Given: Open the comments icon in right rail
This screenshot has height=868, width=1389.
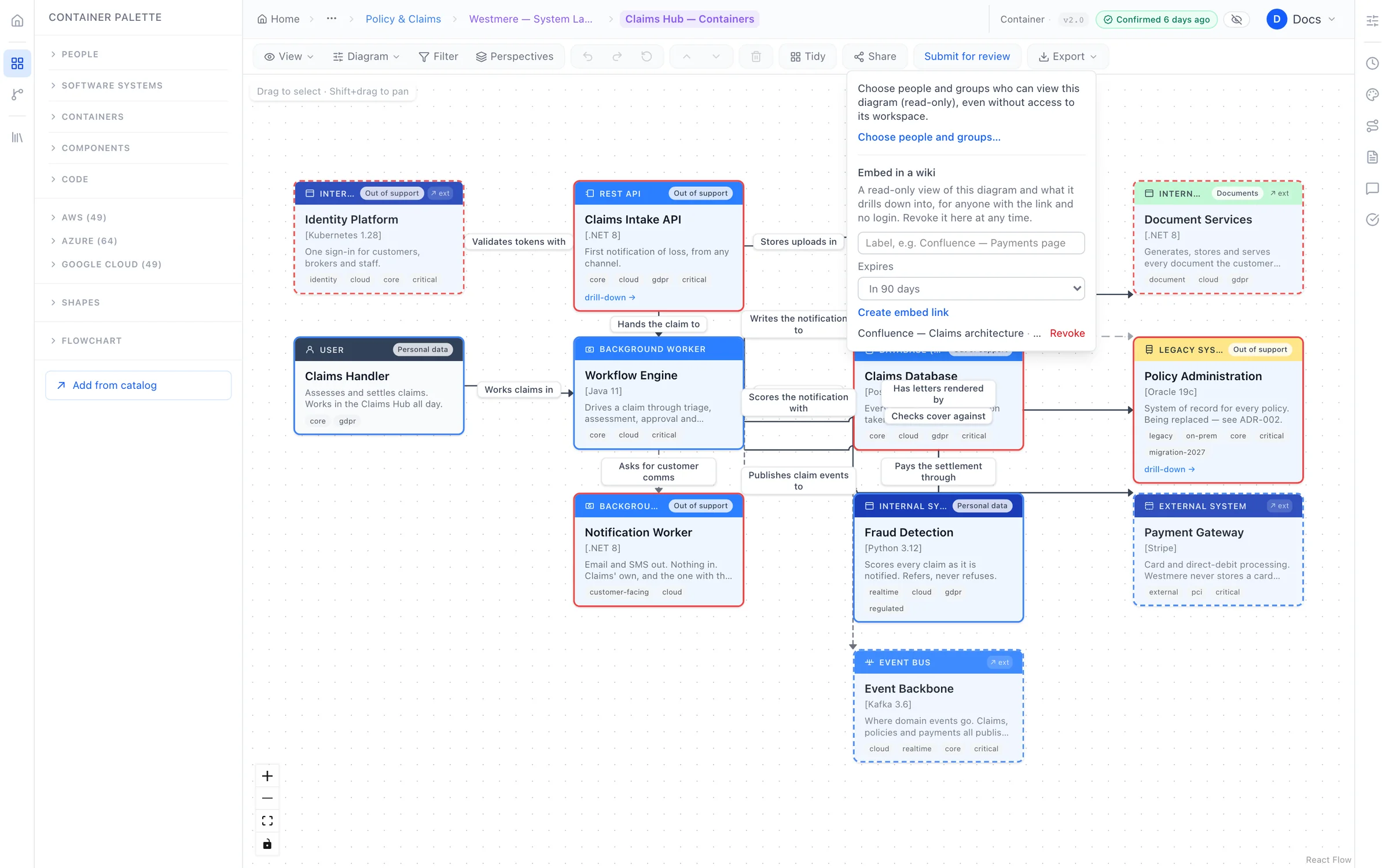Looking at the screenshot, I should click(1372, 188).
